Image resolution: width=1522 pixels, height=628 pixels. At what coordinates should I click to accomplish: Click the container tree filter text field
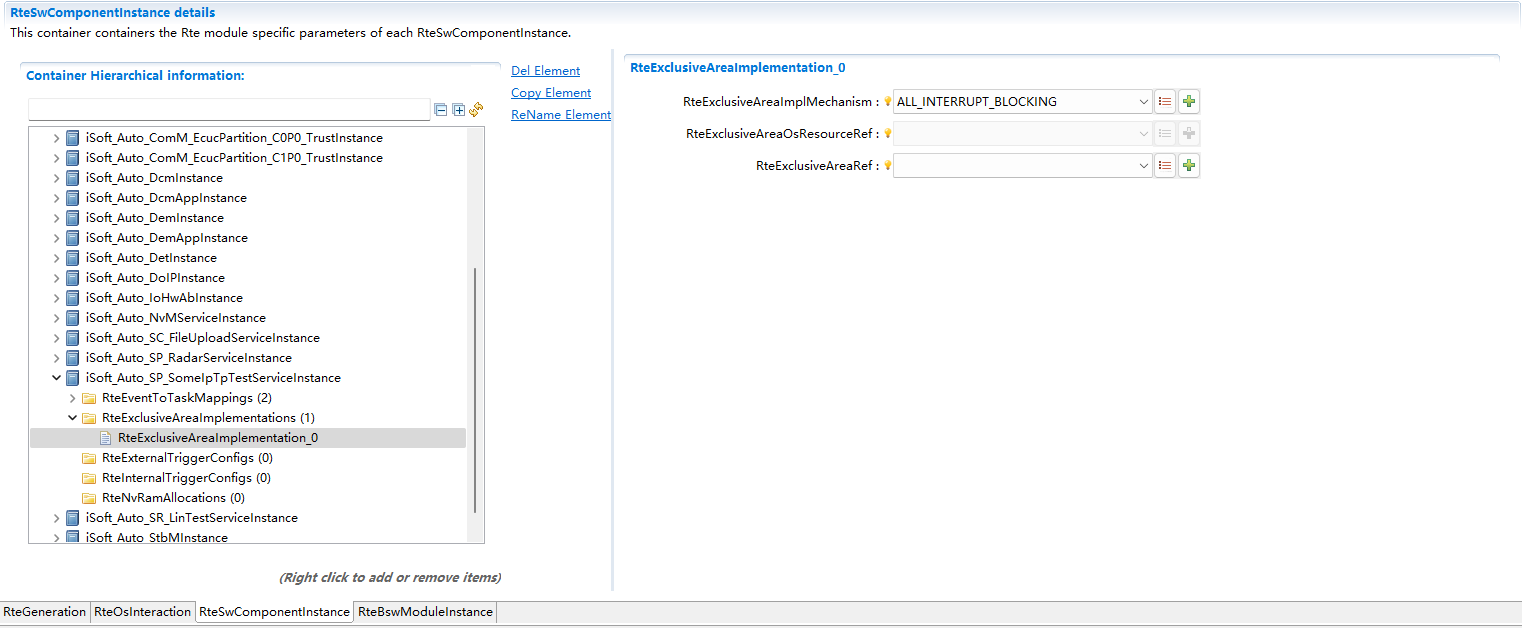point(229,110)
